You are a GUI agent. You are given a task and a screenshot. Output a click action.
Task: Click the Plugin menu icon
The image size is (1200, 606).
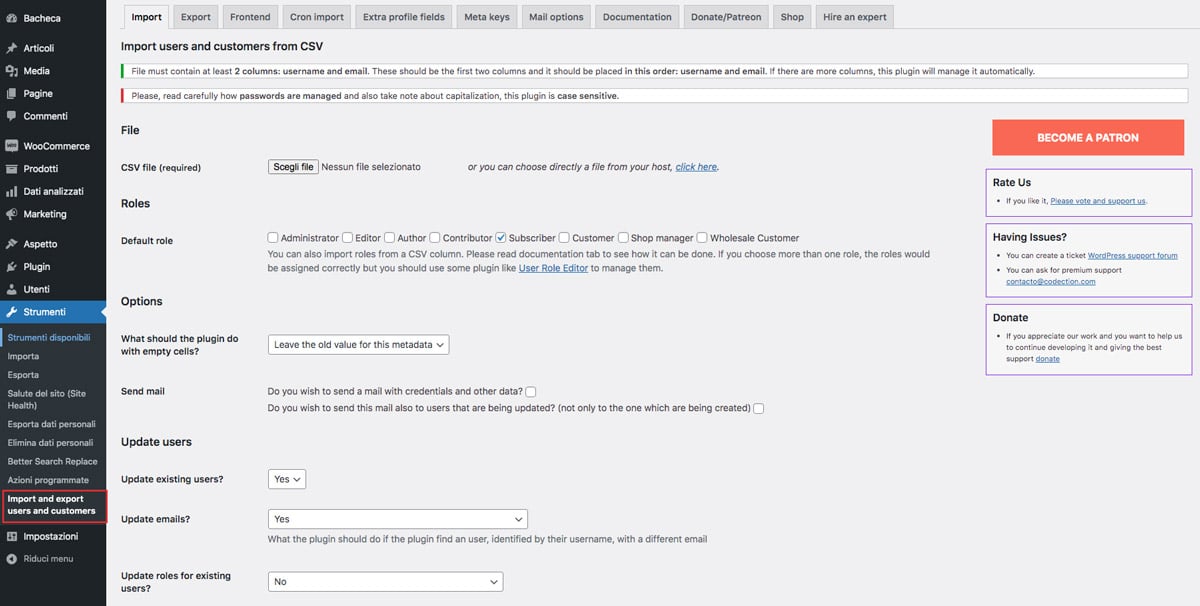[11, 267]
